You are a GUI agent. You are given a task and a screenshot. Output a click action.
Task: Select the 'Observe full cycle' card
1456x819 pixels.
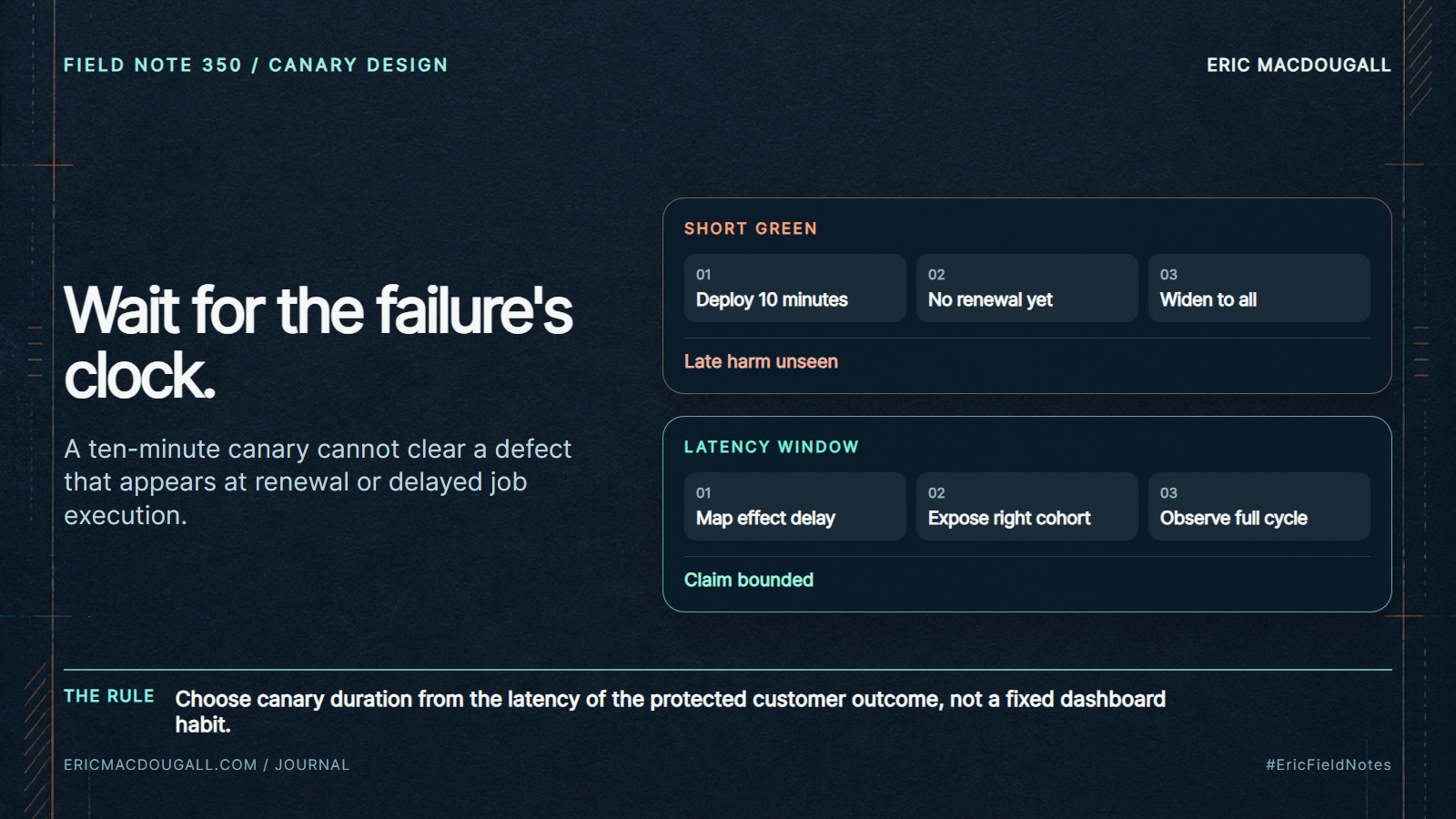click(1259, 506)
